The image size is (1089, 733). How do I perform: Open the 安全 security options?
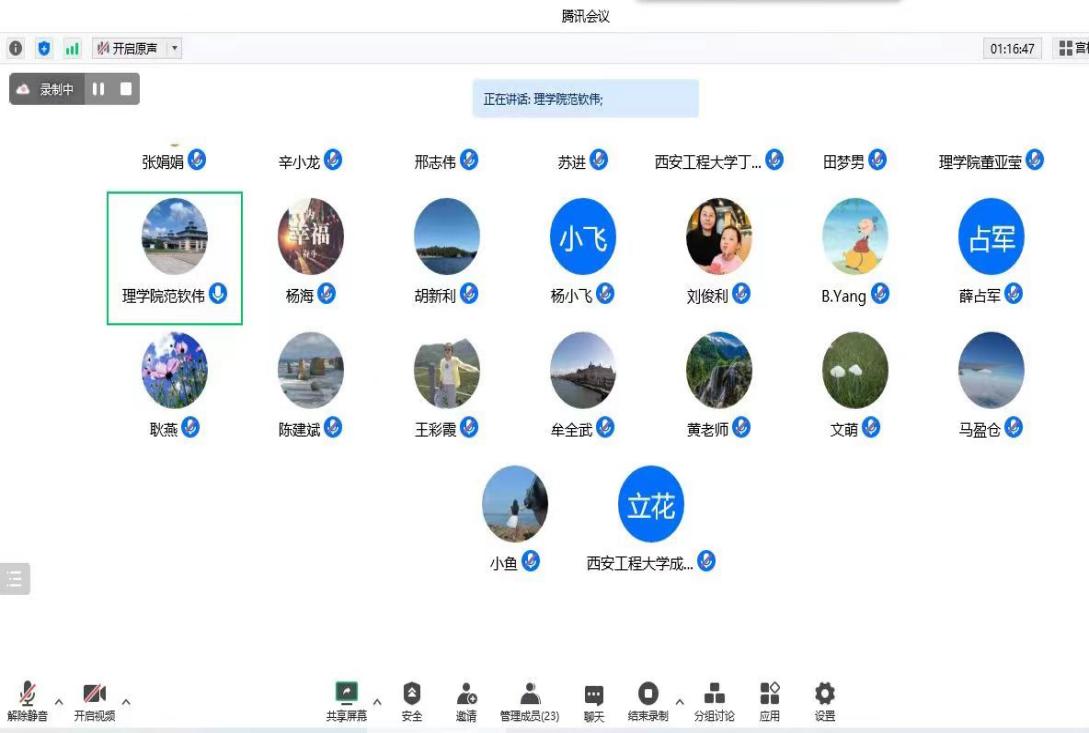[412, 700]
